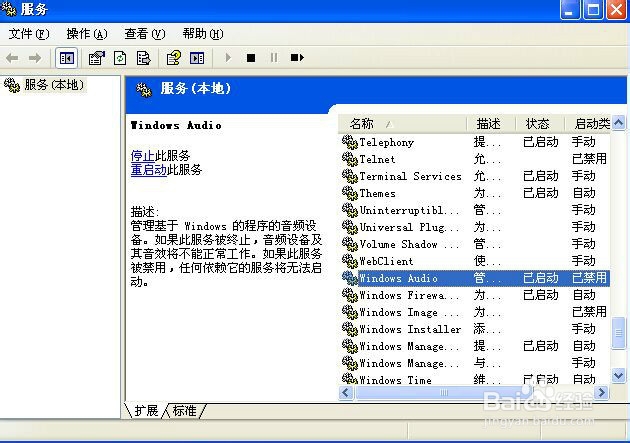630x443 pixels.
Task: Click the vertical scrollbar down arrow
Action: pos(618,376)
